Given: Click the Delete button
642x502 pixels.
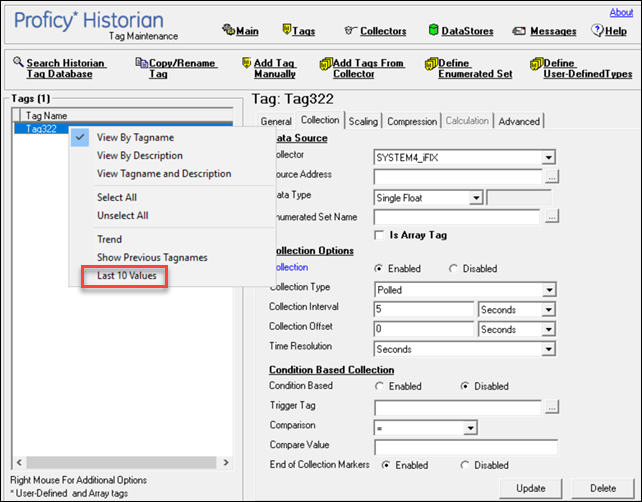Looking at the screenshot, I should [603, 488].
